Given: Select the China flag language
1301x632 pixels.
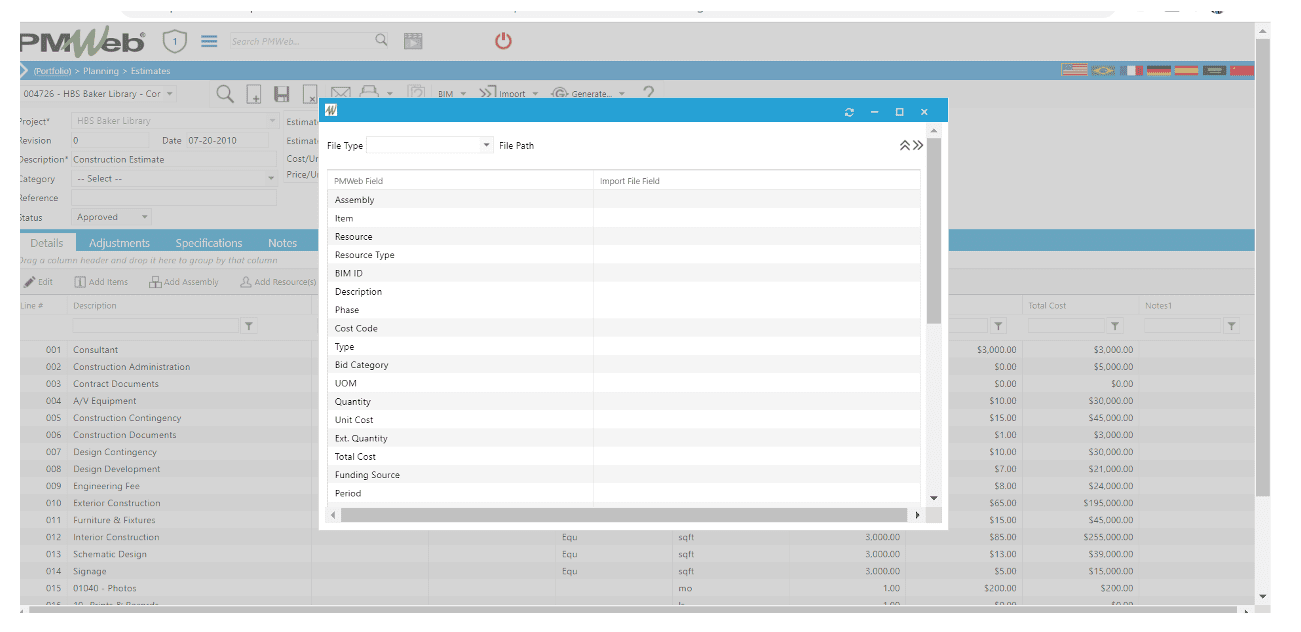Looking at the screenshot, I should (x=1241, y=70).
